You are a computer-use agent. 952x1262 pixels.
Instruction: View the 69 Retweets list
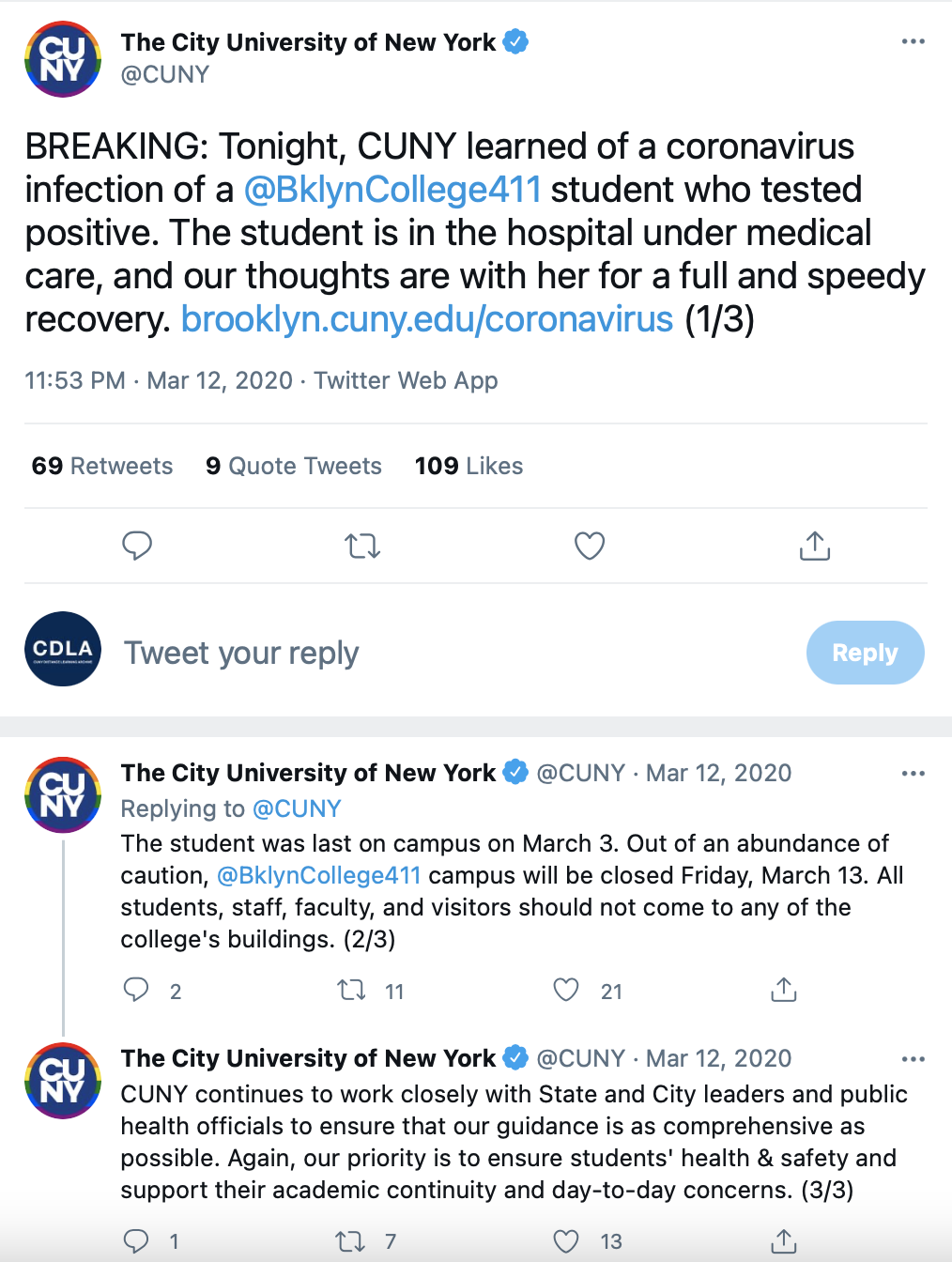point(102,466)
